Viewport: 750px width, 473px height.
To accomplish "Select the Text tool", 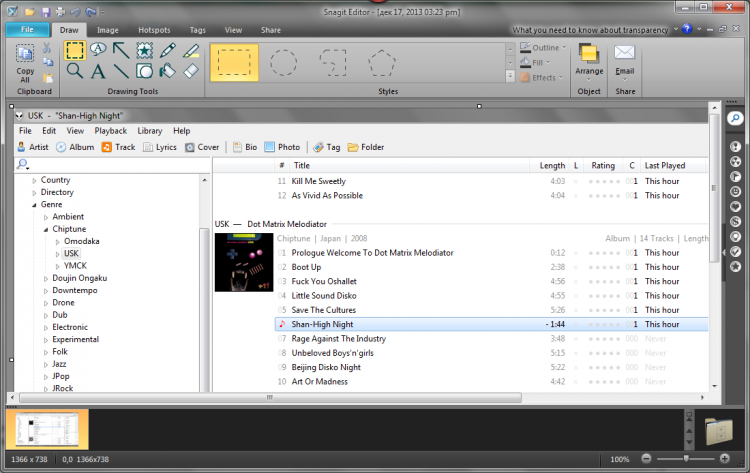I will coord(98,71).
